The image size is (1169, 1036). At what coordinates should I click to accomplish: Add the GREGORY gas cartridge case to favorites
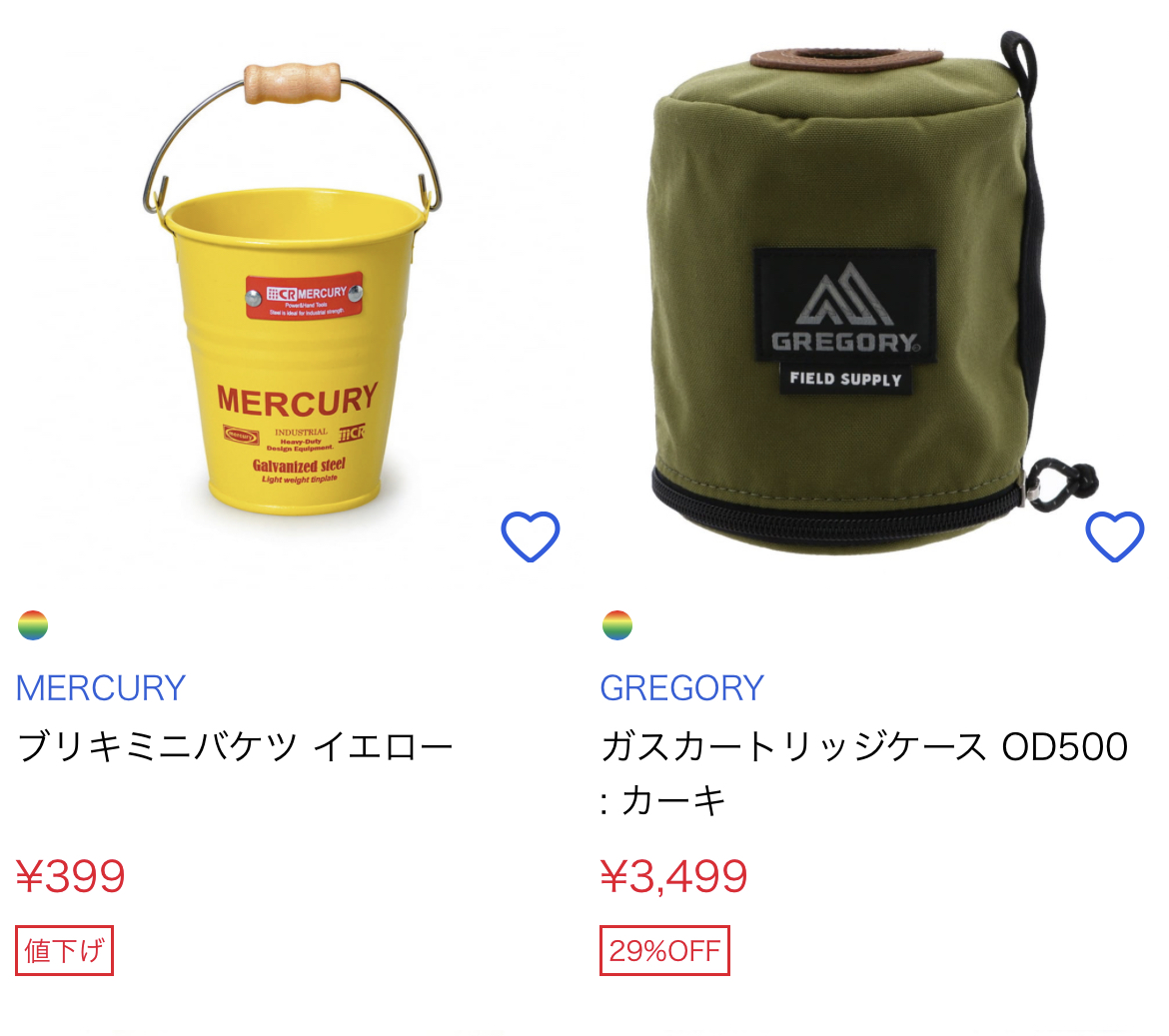pos(1115,536)
